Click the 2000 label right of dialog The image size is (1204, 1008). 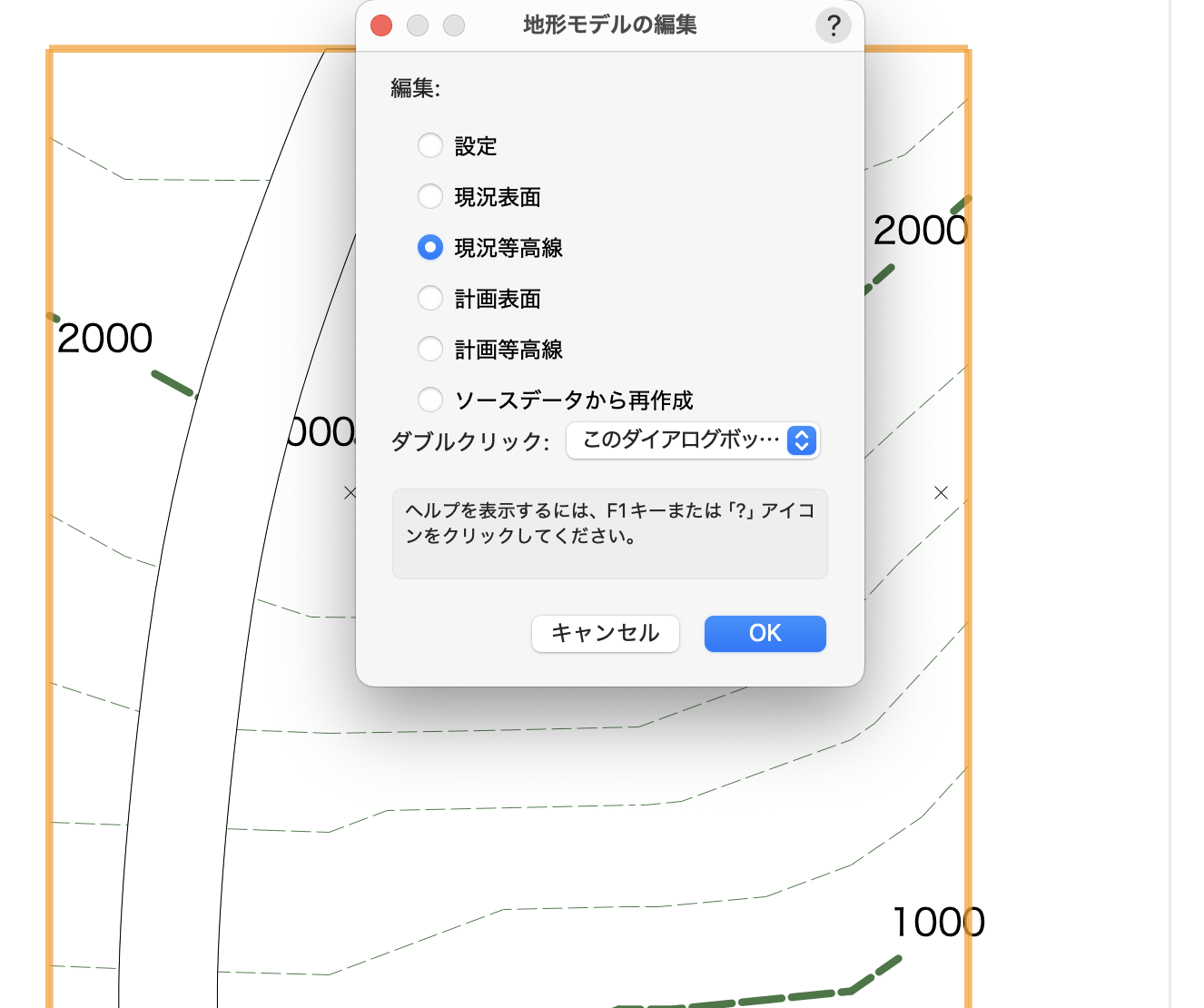tap(920, 231)
